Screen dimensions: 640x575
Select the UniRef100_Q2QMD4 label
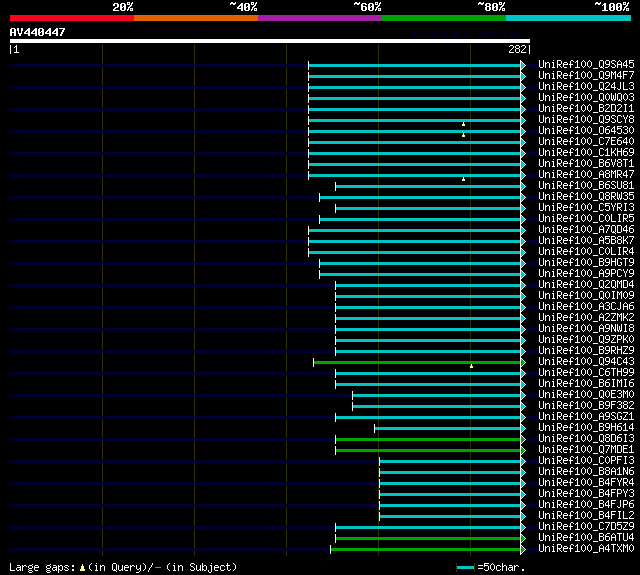coord(586,285)
